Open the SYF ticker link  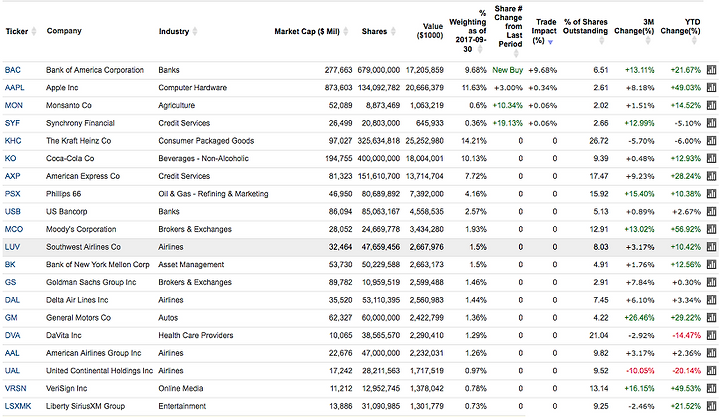tap(12, 123)
